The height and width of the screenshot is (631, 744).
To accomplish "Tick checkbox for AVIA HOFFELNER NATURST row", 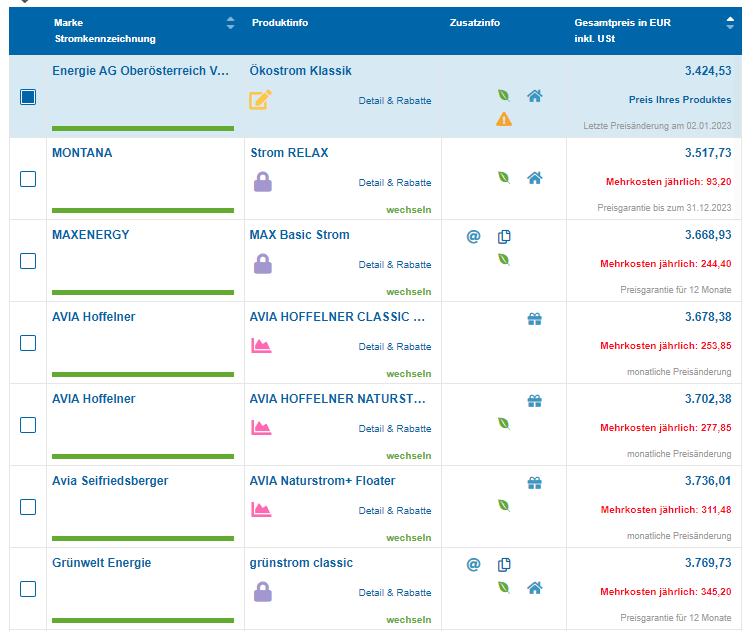I will [x=28, y=426].
